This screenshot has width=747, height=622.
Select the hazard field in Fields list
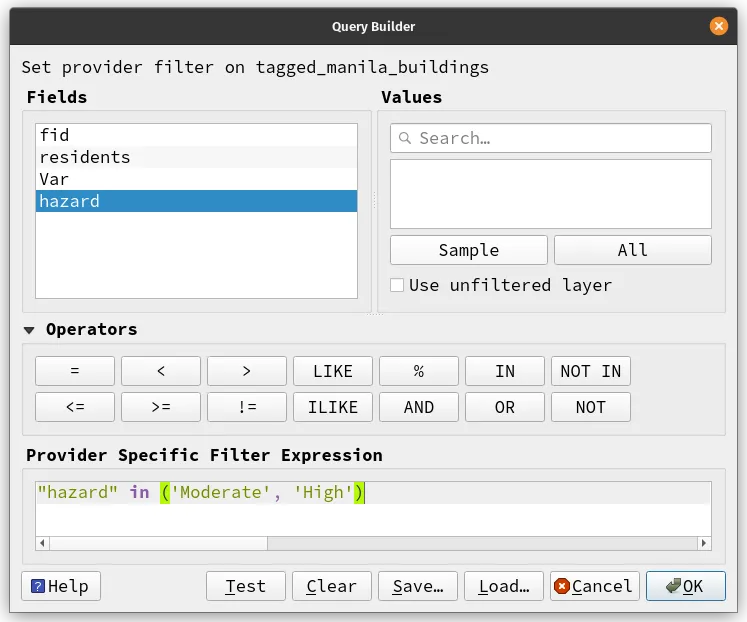196,201
